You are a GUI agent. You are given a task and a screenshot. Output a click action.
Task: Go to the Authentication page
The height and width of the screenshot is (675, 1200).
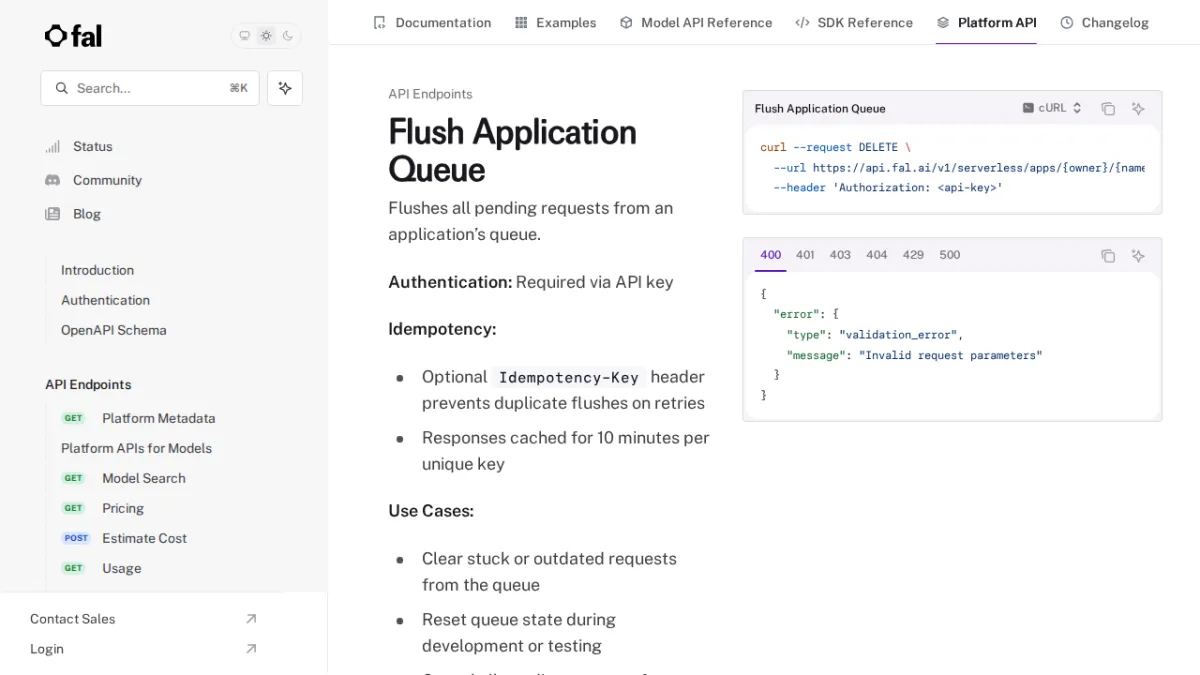(105, 300)
